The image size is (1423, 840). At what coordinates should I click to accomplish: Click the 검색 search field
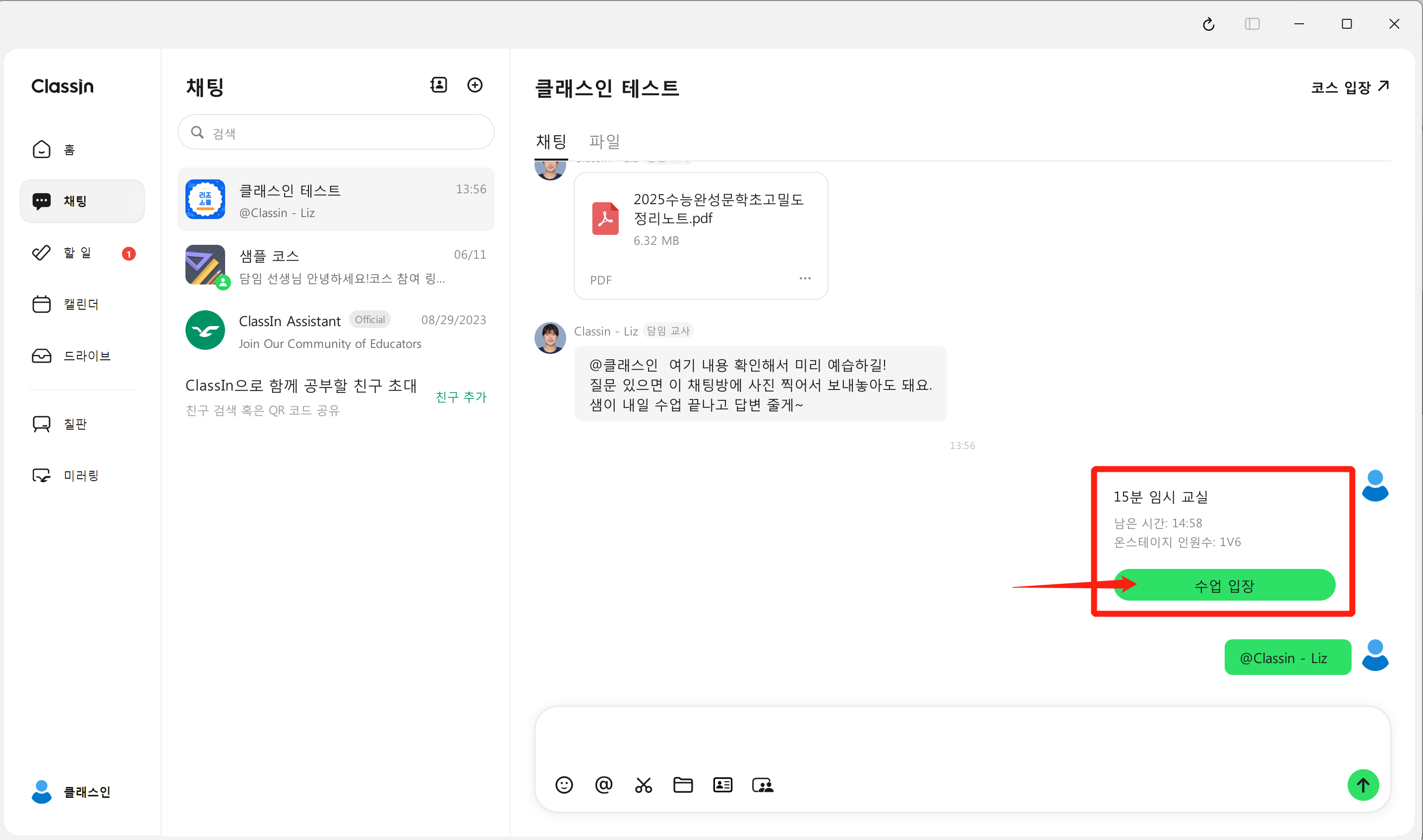[x=336, y=132]
